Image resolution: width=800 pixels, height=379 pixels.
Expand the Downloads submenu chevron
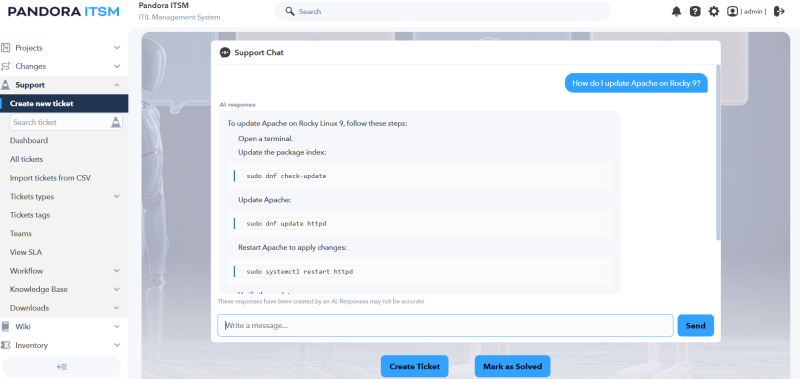coord(117,308)
